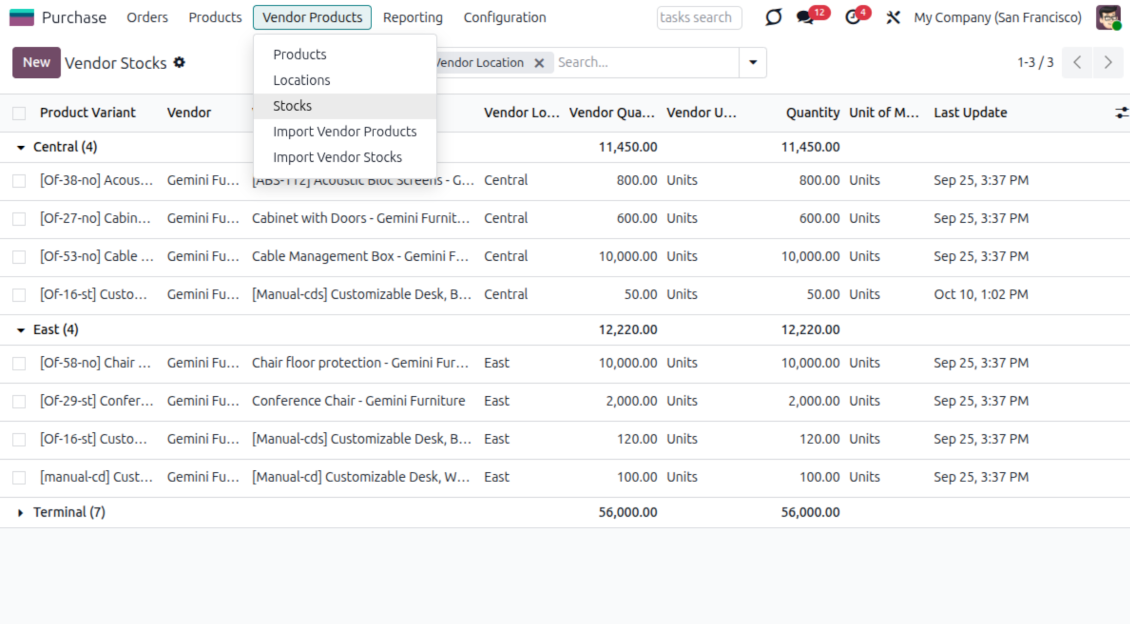Expand the Terminal (7) group
The image size is (1130, 624).
21,513
